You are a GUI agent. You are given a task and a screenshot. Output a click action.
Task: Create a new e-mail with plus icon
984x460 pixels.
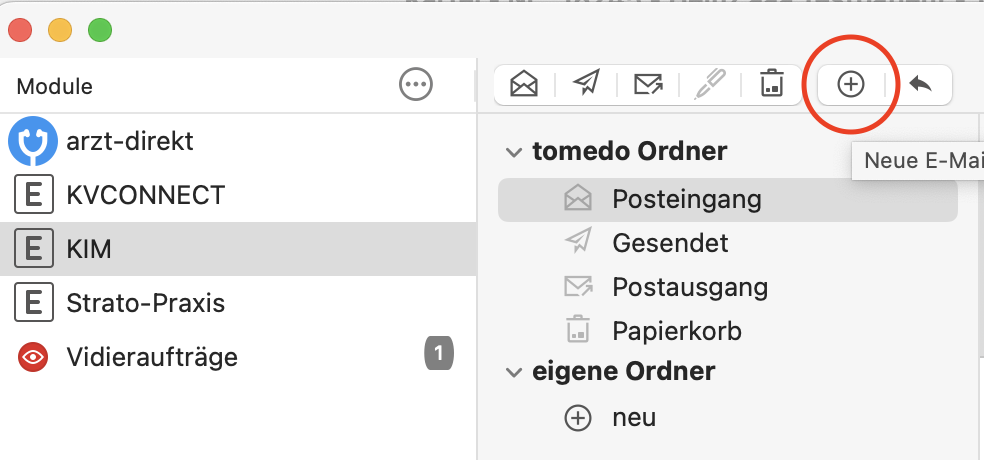[851, 84]
